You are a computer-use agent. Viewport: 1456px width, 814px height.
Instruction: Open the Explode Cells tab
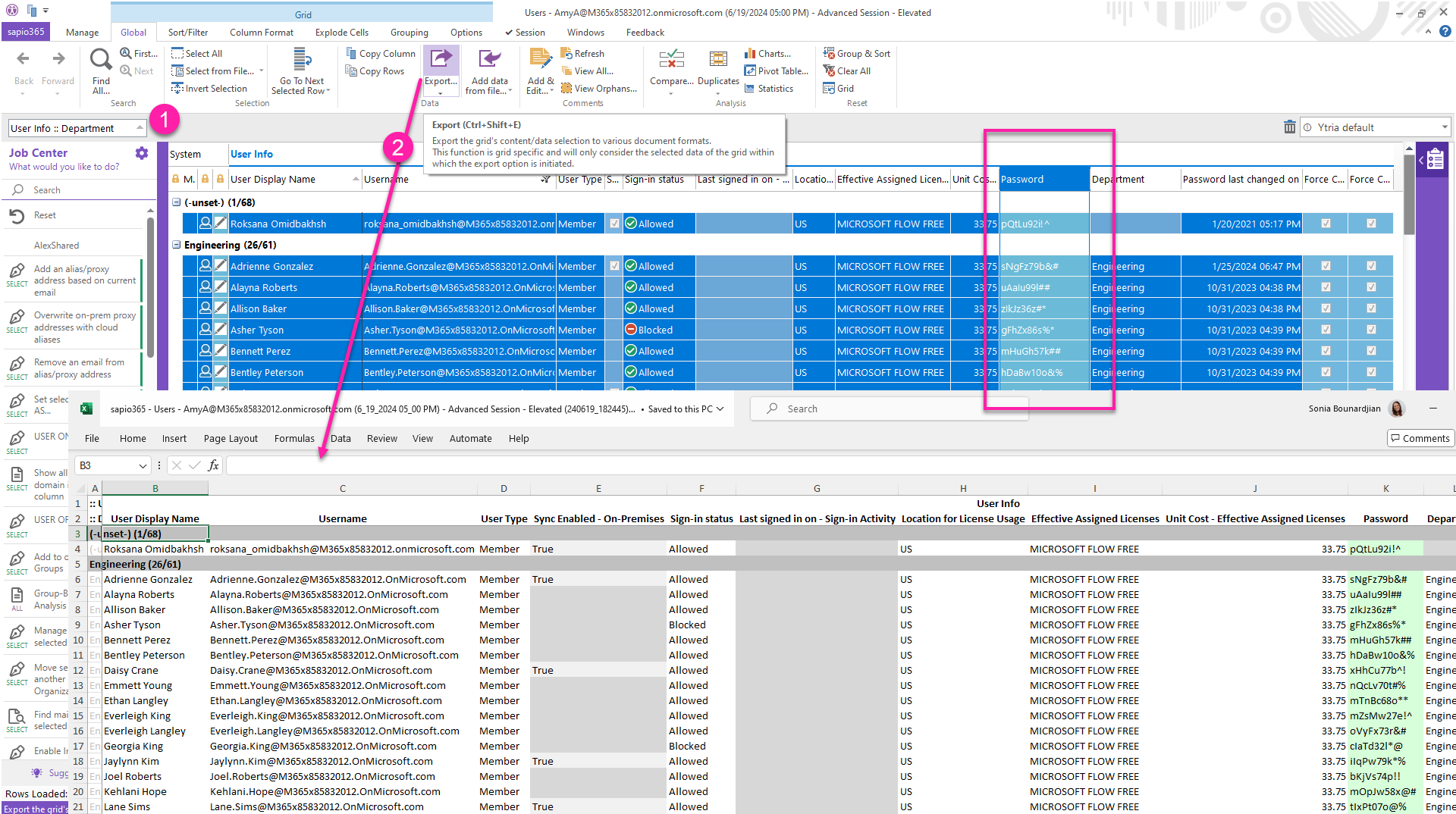tap(342, 32)
